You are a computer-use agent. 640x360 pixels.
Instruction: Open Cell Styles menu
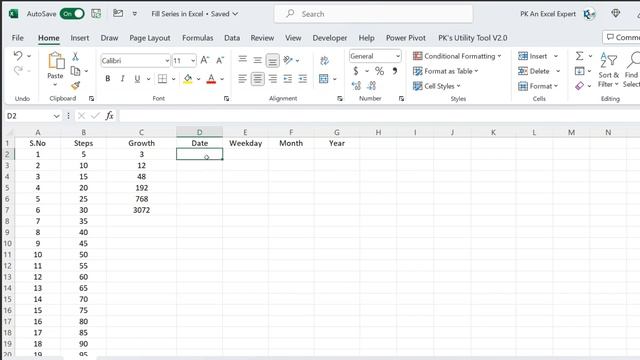436,86
